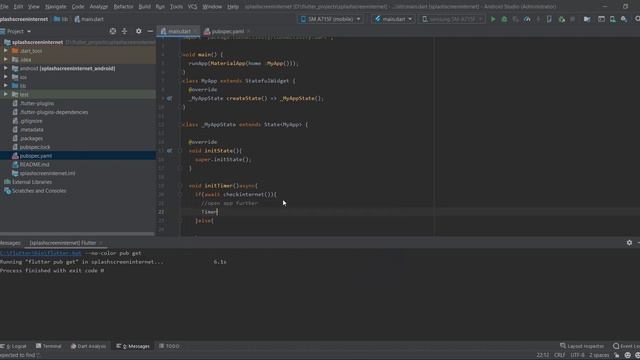
Task: Click the flutter.bat path link in console
Action: pyautogui.click(x=41, y=253)
